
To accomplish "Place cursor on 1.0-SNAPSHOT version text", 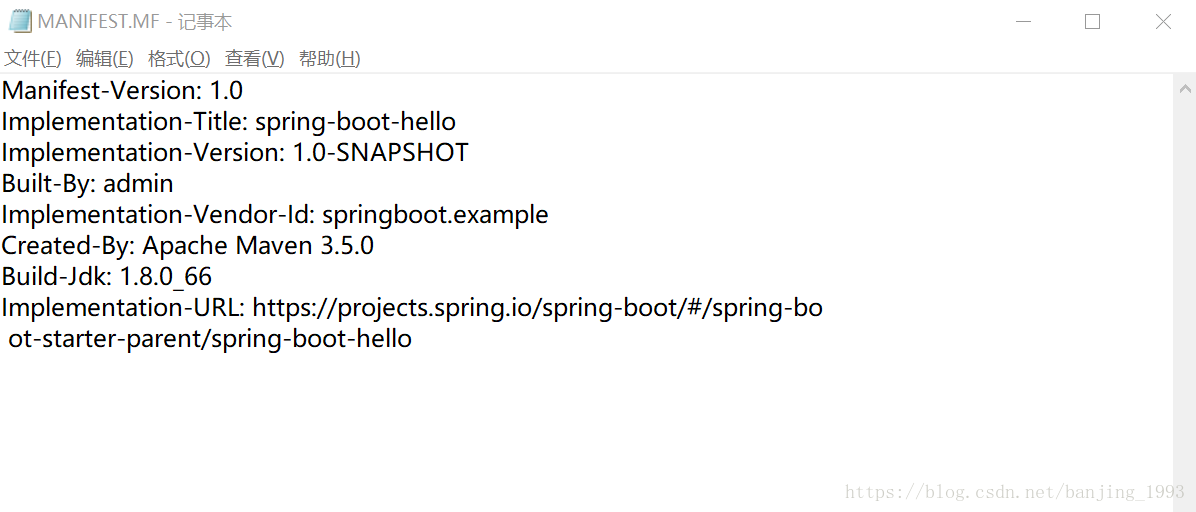I will [x=380, y=153].
